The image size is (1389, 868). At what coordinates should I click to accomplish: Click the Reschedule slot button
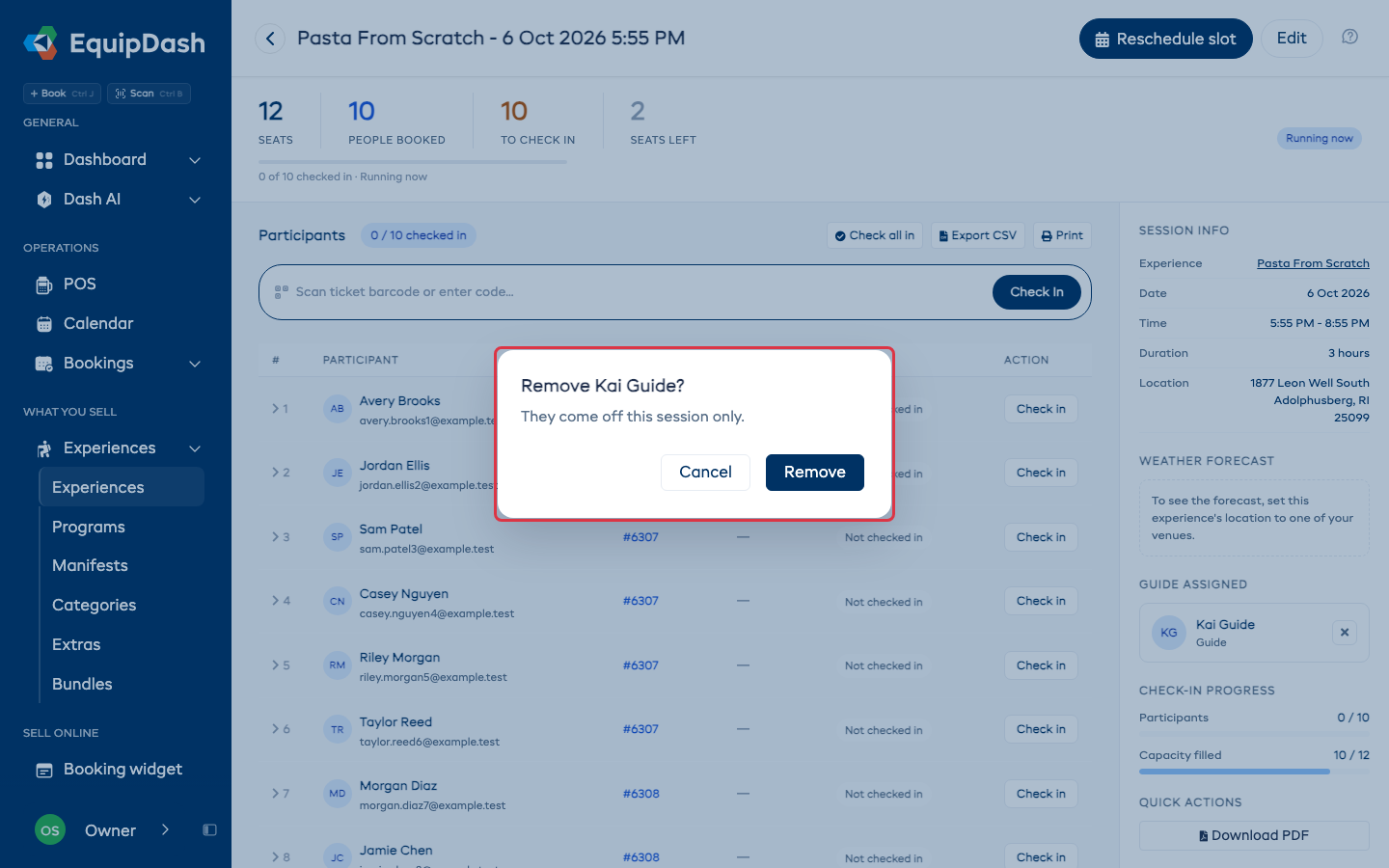[1166, 39]
